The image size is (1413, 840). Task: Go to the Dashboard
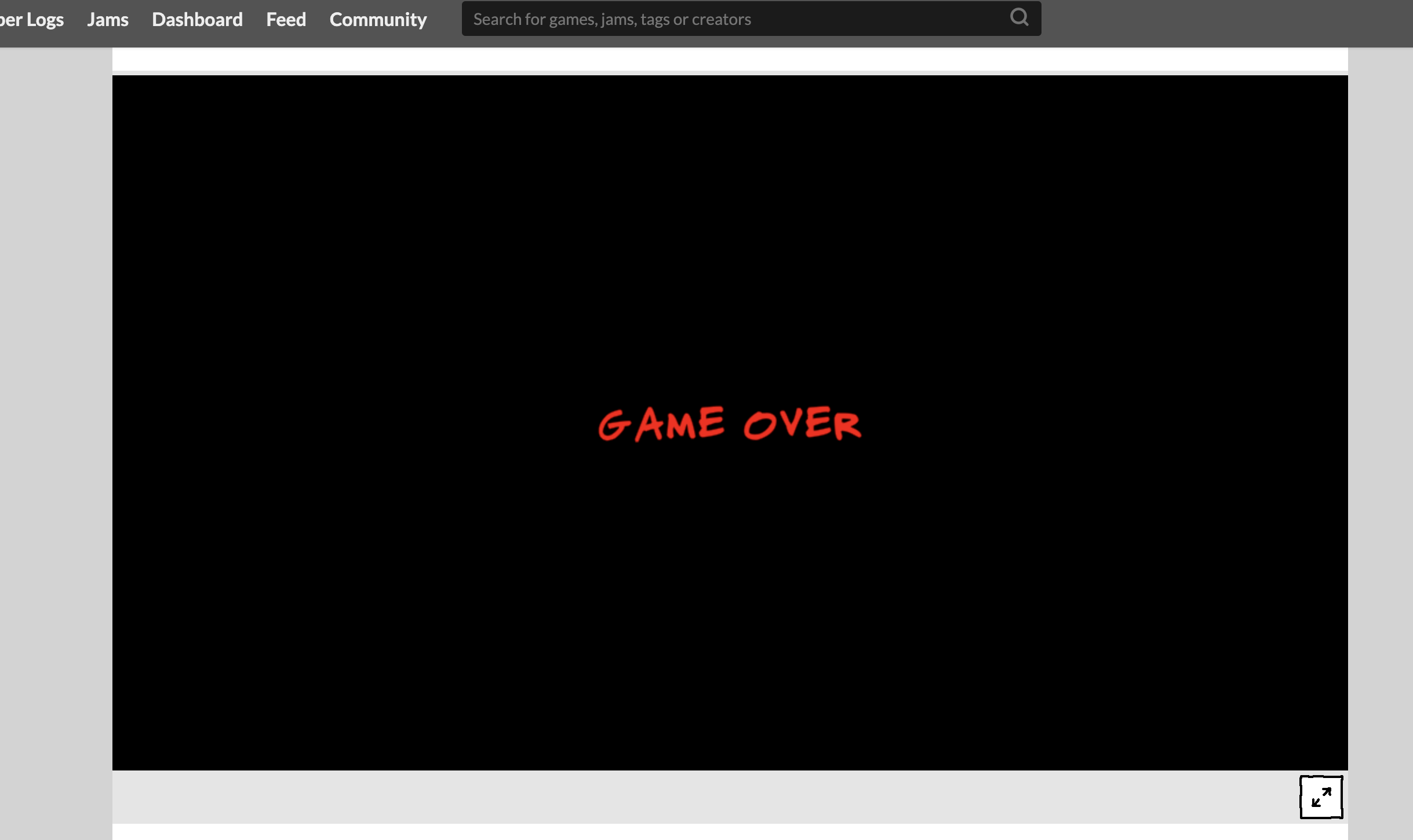[x=197, y=19]
